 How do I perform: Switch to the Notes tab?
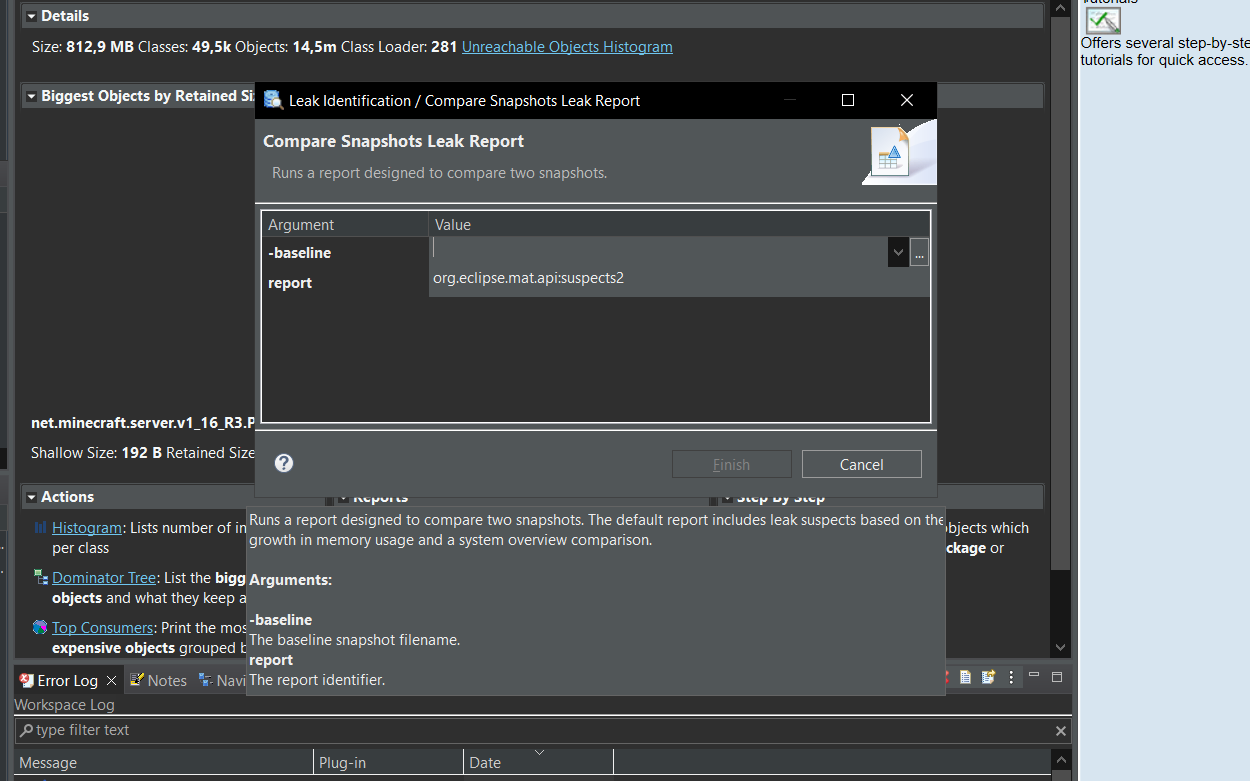(158, 680)
